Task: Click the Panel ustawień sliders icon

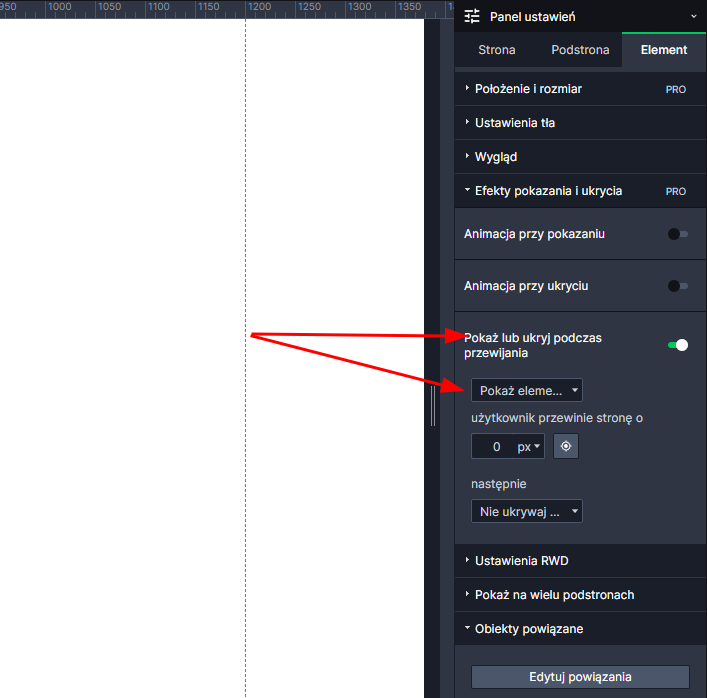Action: click(x=473, y=17)
